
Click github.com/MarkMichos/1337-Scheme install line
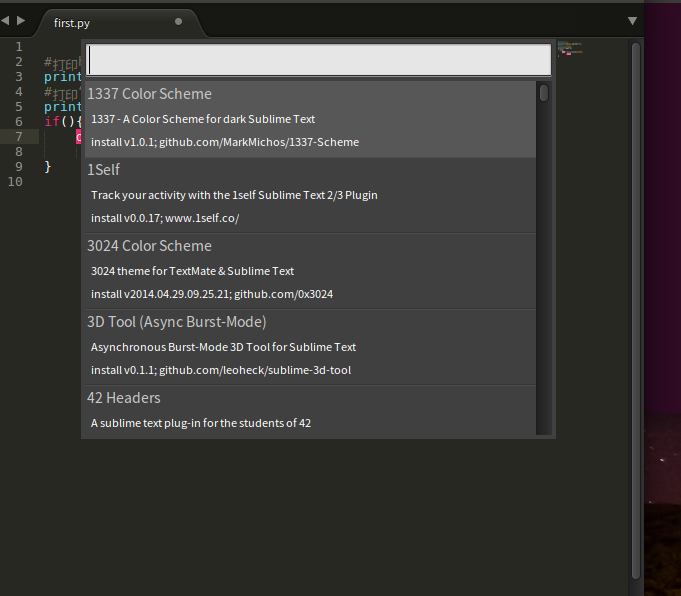(225, 142)
